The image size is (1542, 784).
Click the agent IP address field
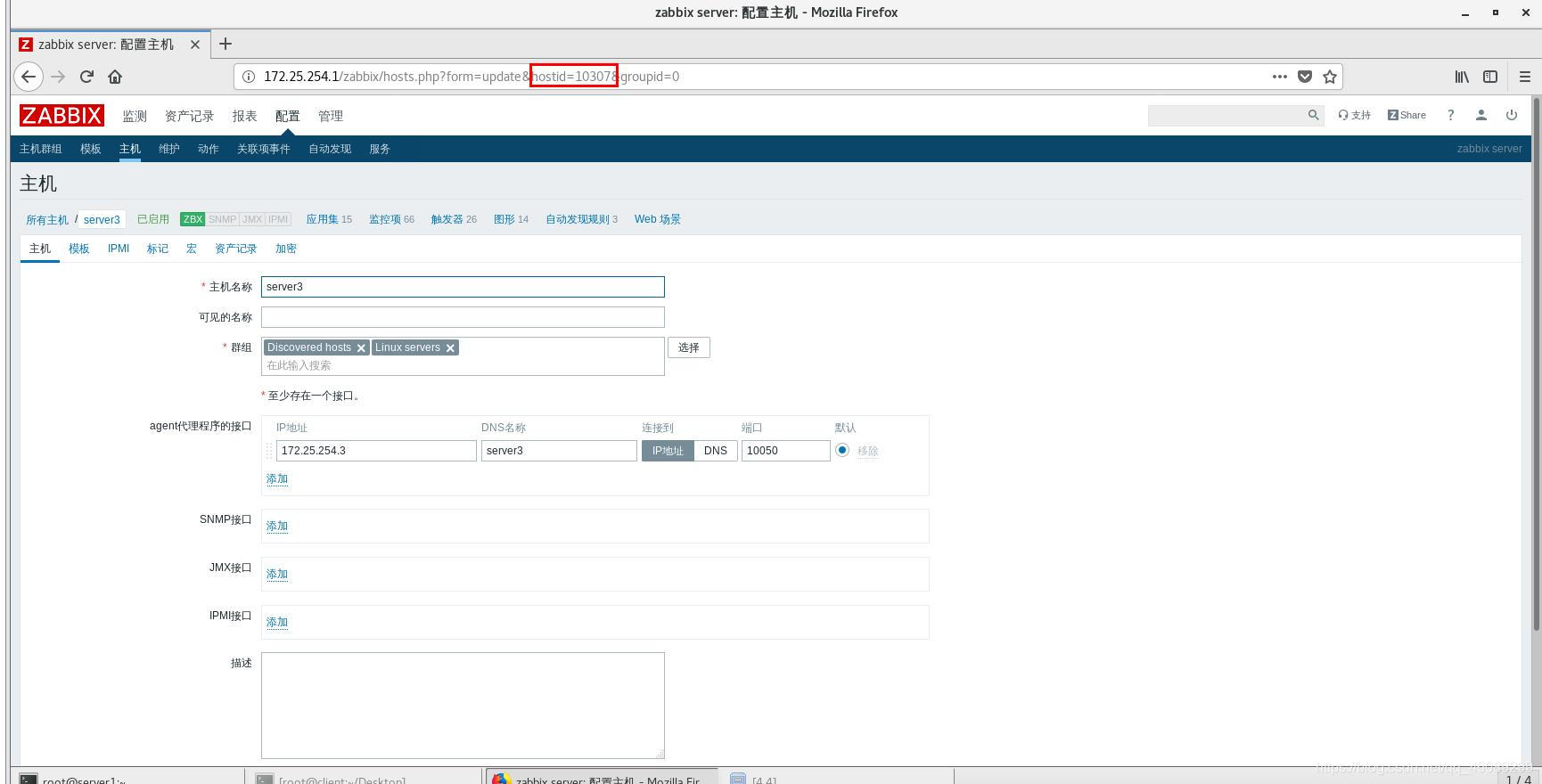(x=376, y=451)
